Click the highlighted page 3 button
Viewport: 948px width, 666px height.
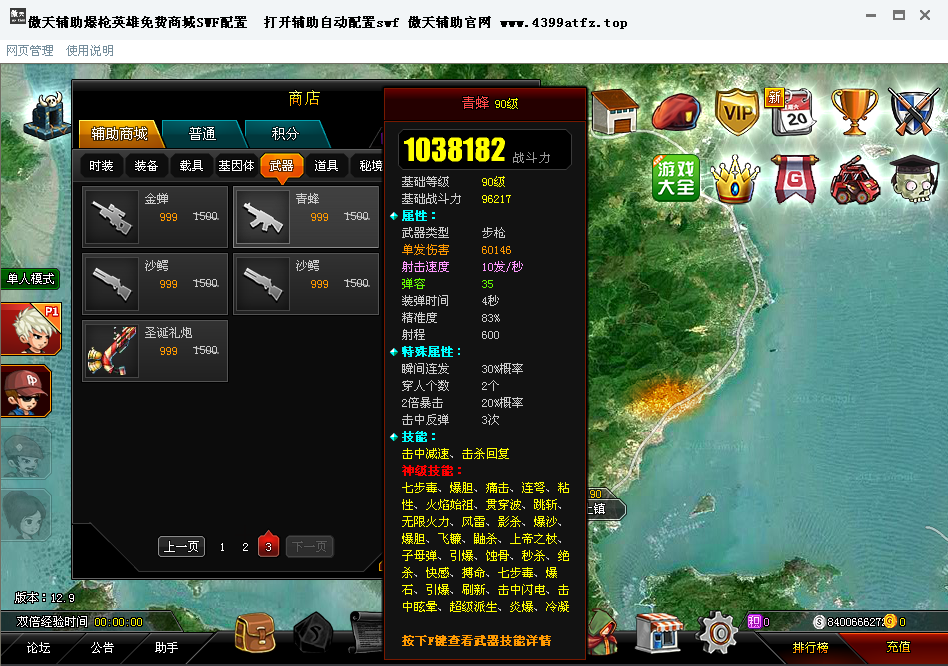tap(268, 545)
